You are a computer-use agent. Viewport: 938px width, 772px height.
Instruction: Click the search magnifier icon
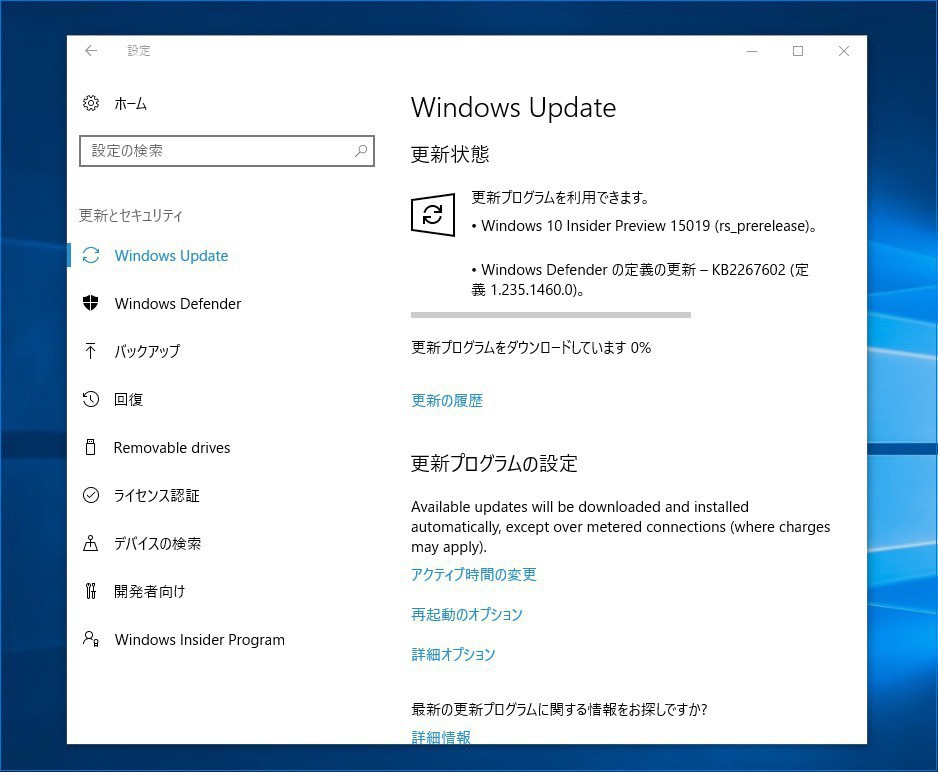tap(361, 151)
